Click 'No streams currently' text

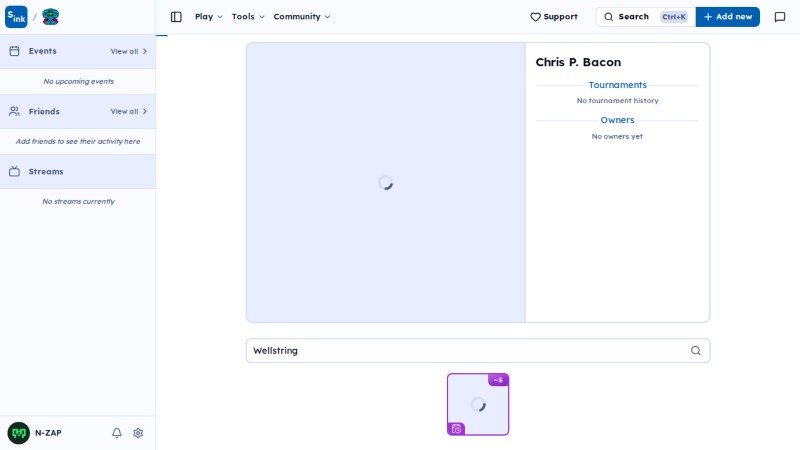79,202
